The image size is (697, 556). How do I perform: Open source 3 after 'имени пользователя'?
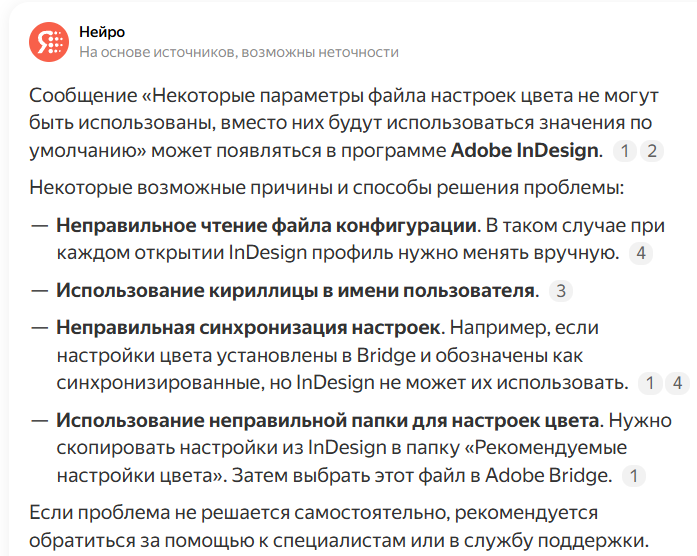561,291
